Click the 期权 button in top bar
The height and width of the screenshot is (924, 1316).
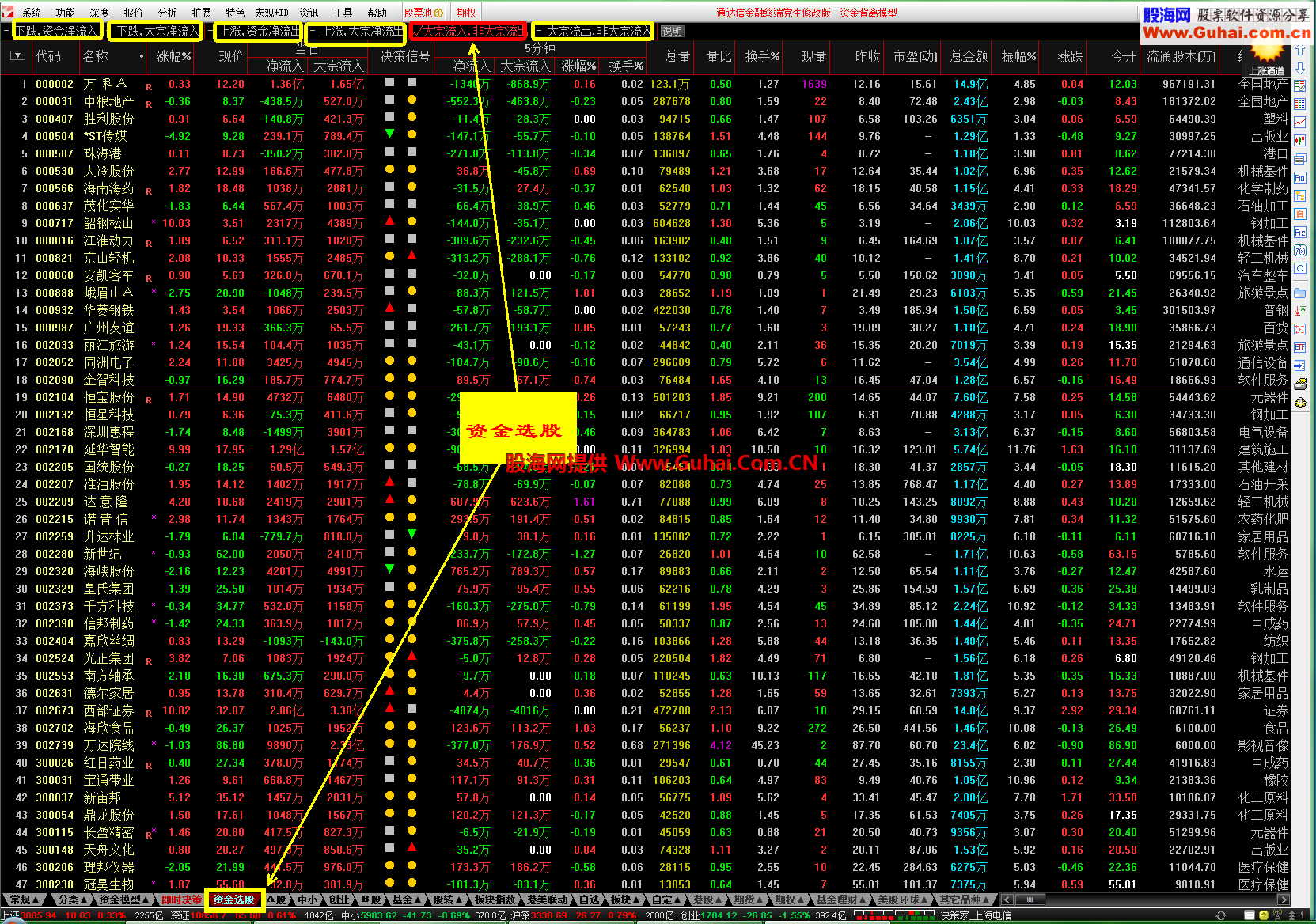pos(467,13)
